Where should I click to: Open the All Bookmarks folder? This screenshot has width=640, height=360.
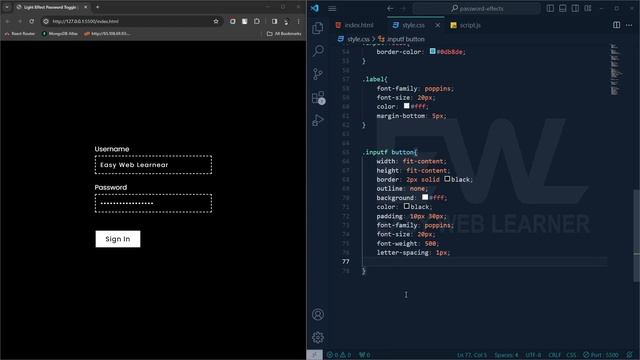[284, 33]
